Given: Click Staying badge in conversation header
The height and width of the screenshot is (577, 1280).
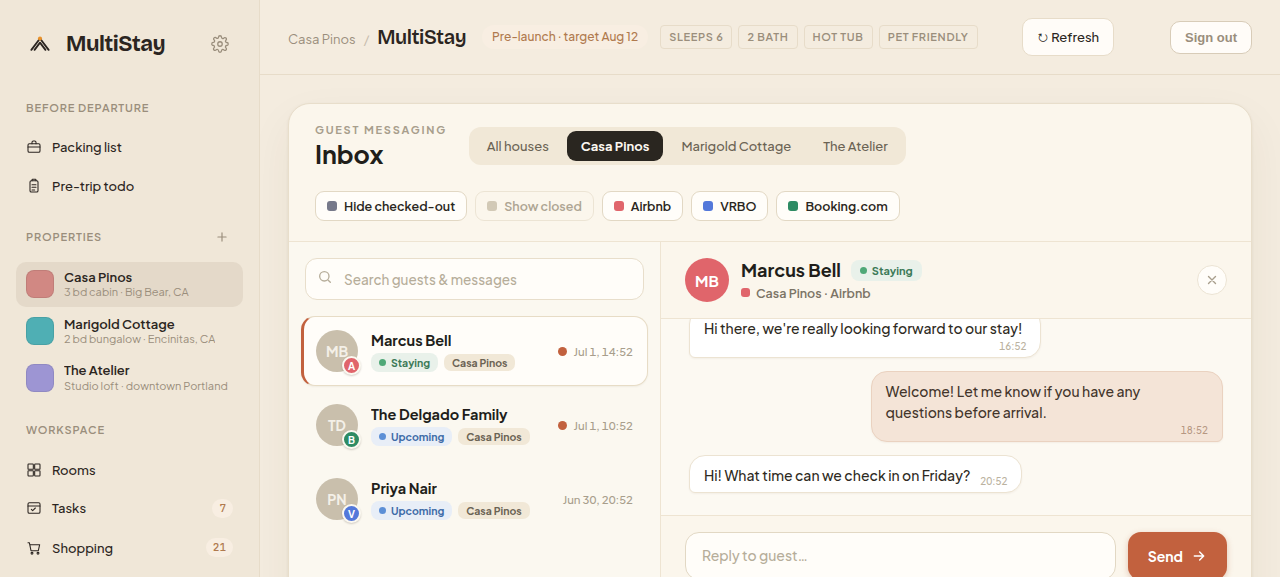Looking at the screenshot, I should 886,271.
